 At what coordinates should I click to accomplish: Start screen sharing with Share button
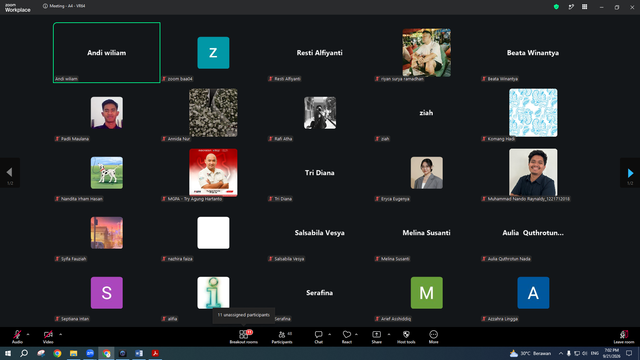(376, 337)
